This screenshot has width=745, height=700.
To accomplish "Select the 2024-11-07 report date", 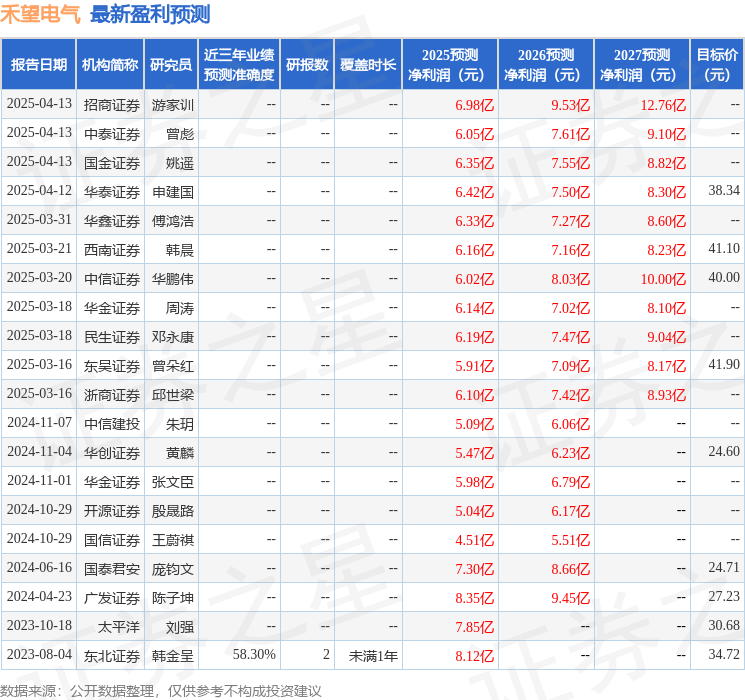I will coord(39,422).
